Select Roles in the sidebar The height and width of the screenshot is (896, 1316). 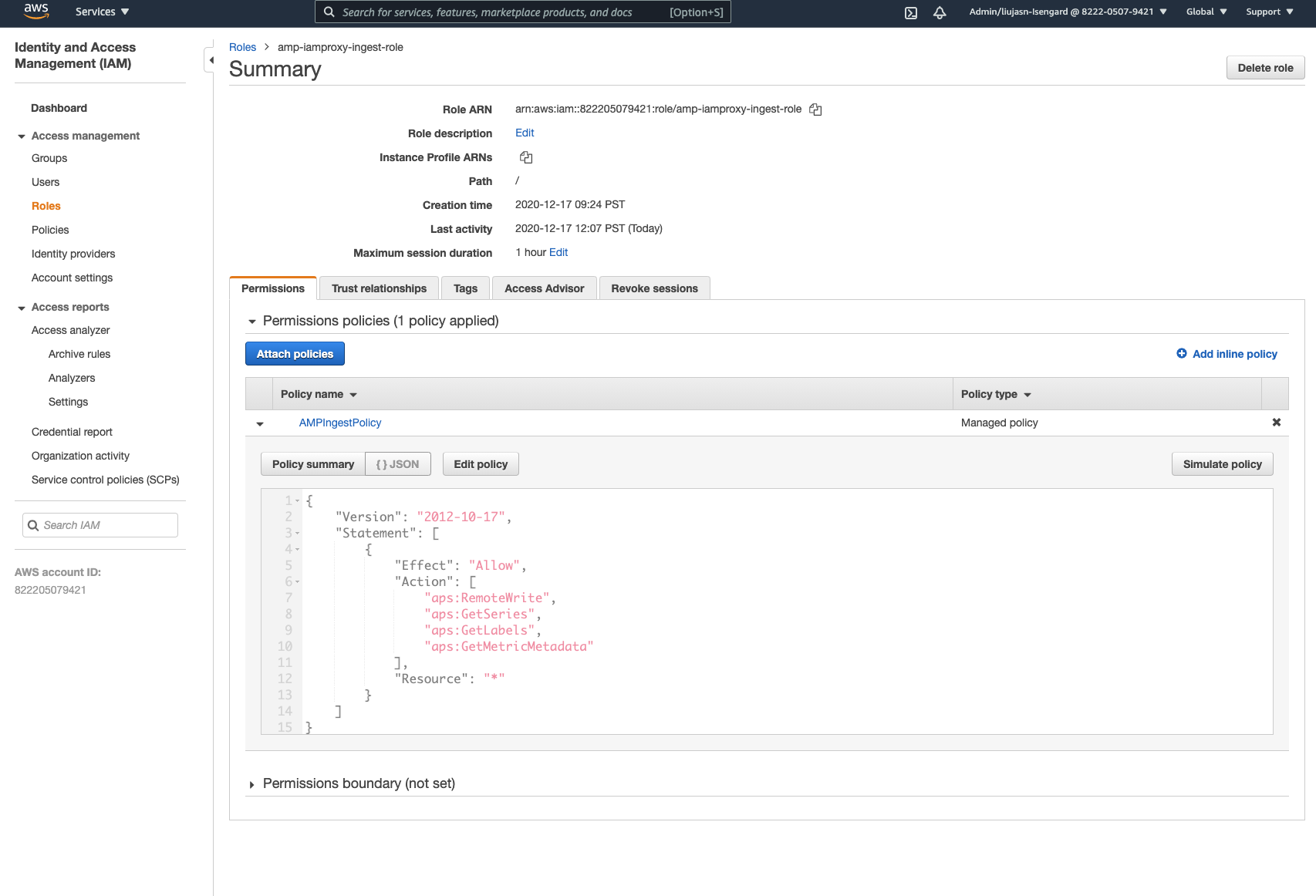pyautogui.click(x=46, y=206)
